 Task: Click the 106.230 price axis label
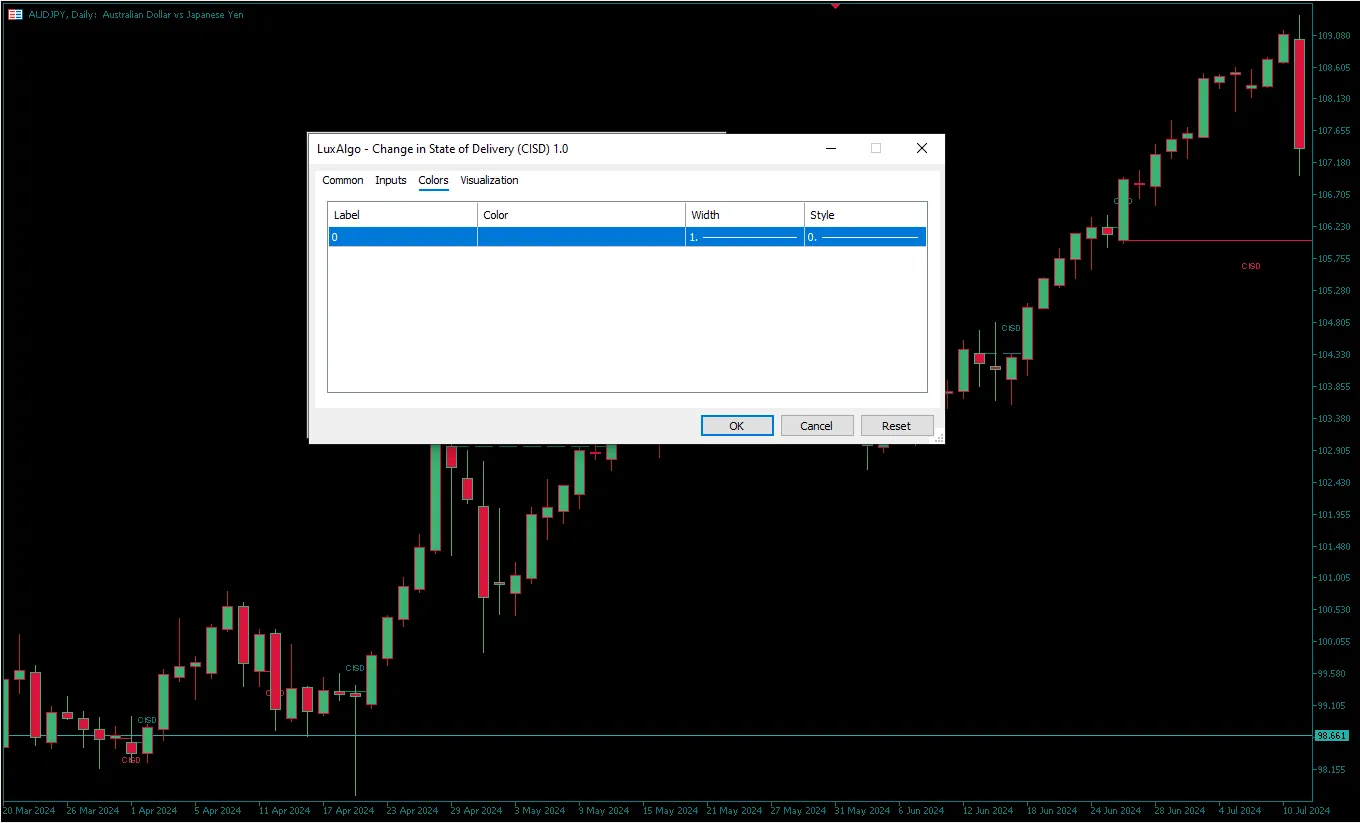pos(1335,227)
